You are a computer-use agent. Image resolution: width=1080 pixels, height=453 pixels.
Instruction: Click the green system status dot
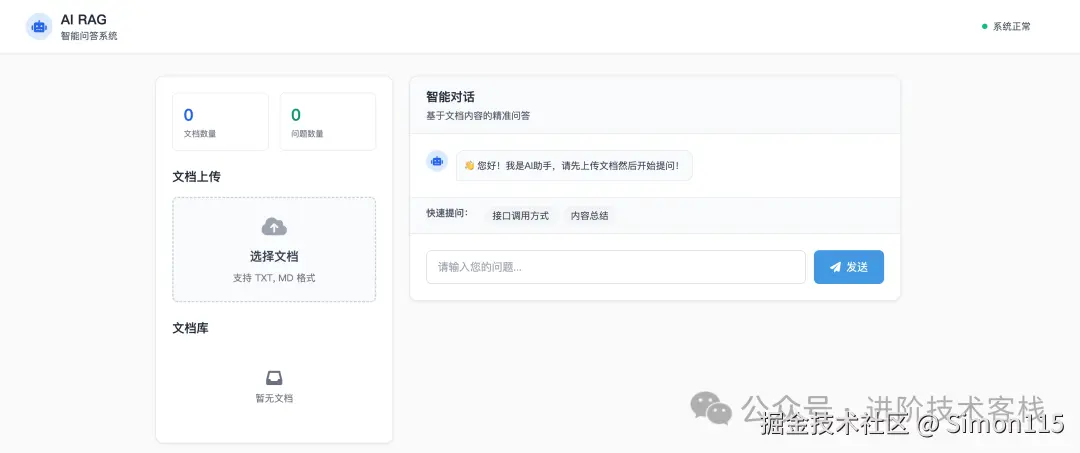984,27
